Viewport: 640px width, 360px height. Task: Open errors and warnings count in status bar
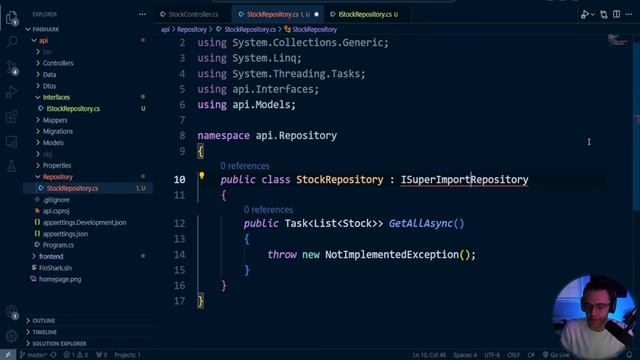pyautogui.click(x=76, y=355)
